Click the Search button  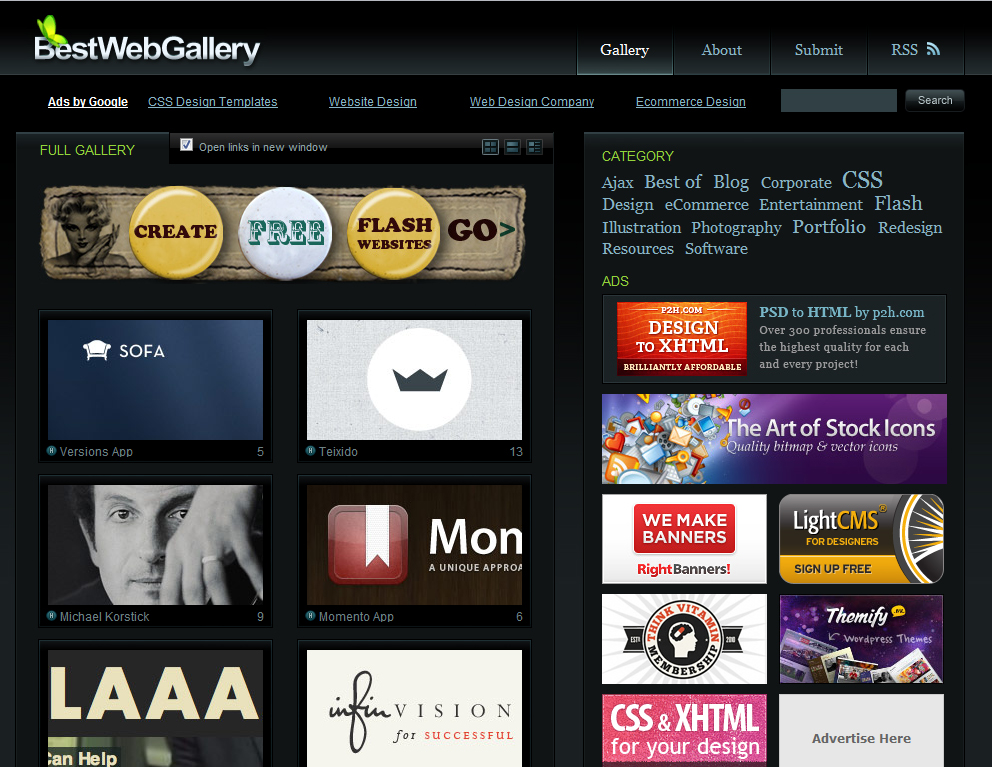[x=934, y=101]
